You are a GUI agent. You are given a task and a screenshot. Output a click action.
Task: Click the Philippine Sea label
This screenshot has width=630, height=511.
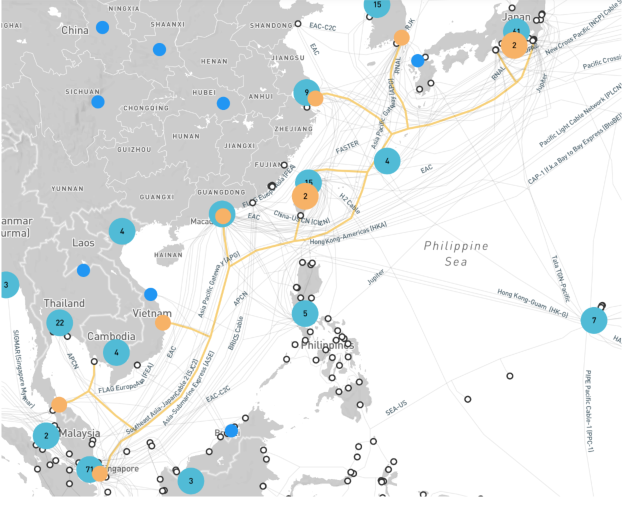coord(456,253)
